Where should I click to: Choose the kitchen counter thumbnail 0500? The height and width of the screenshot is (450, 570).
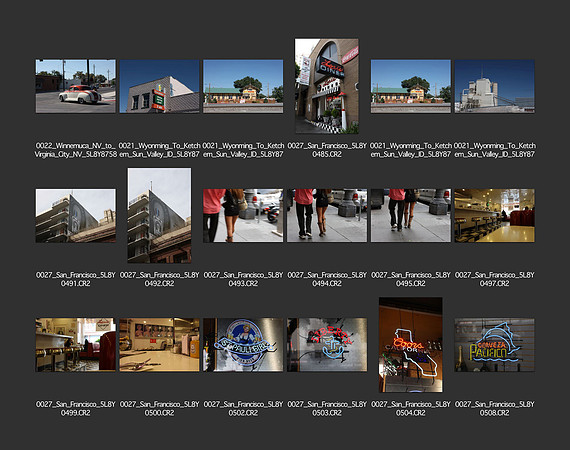(159, 345)
